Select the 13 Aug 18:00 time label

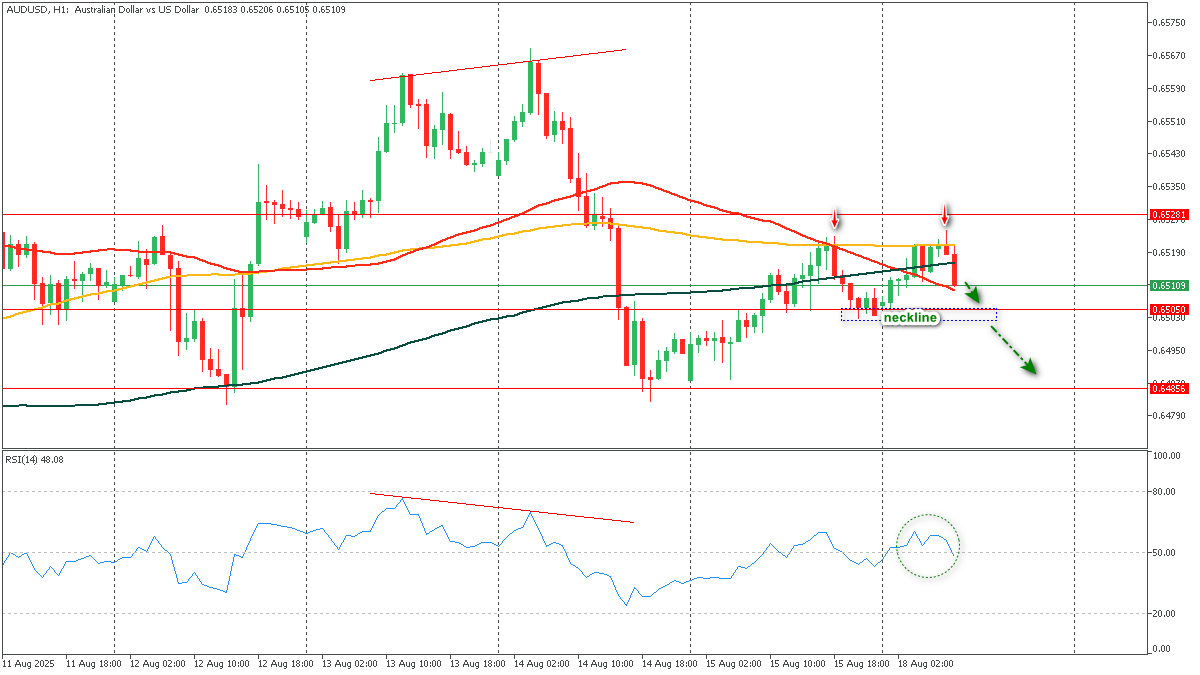479,662
